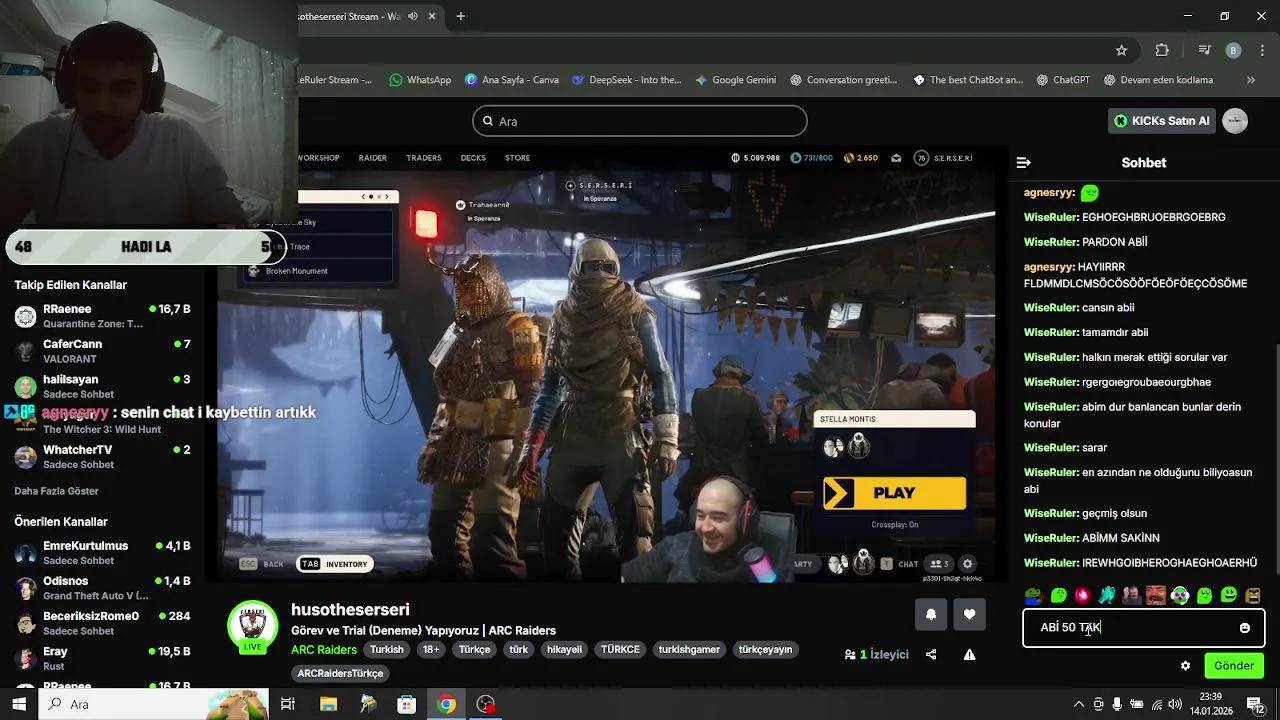This screenshot has height=720, width=1280.
Task: Insert the pink fire emote
Action: (x=1082, y=595)
